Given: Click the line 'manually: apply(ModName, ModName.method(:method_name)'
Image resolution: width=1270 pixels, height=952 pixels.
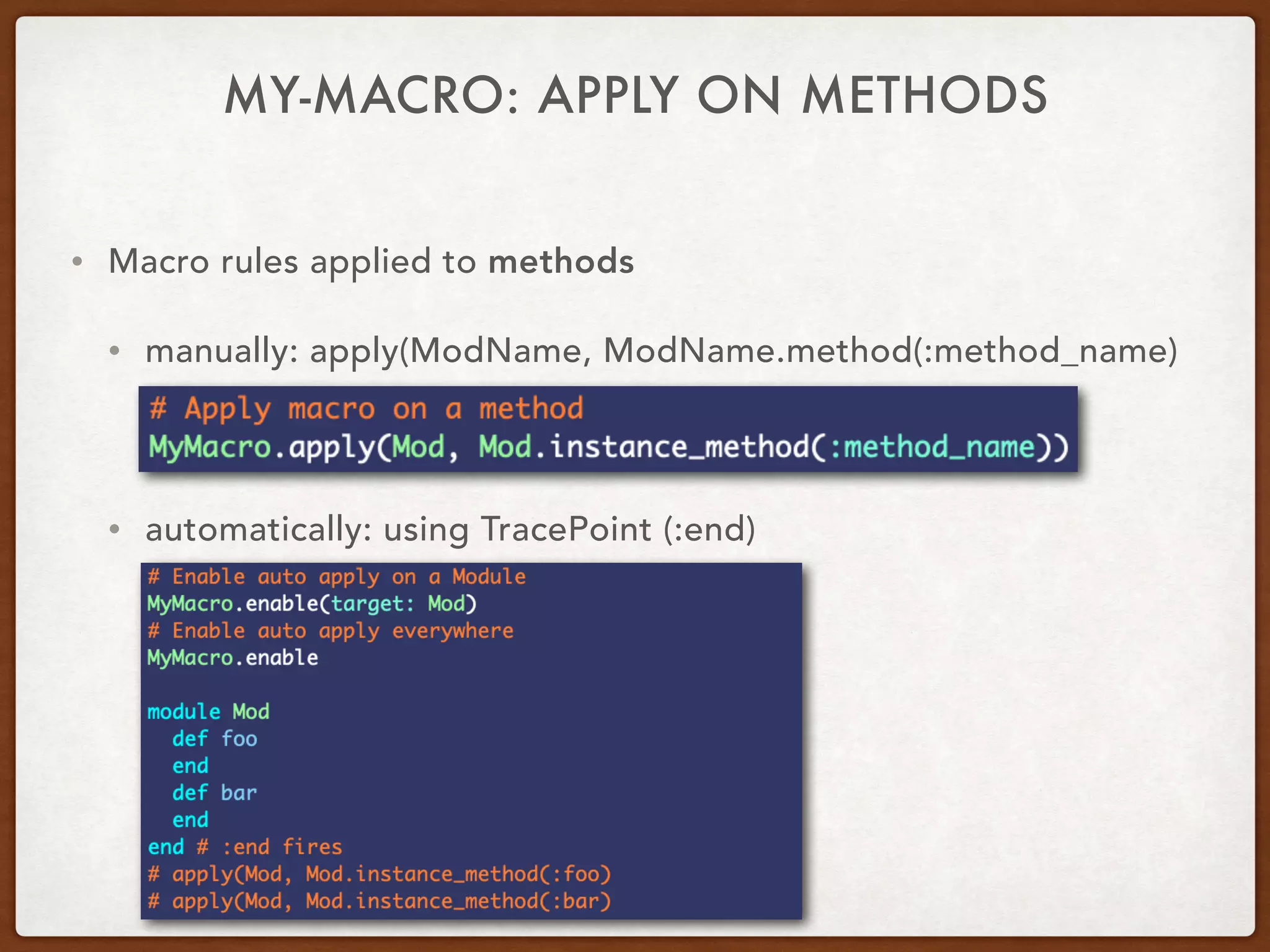Looking at the screenshot, I should [x=661, y=351].
